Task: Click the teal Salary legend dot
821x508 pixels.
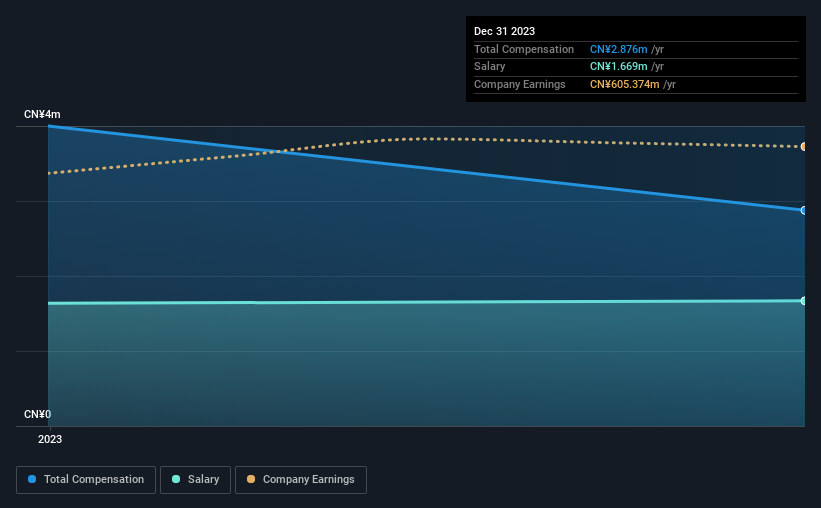Action: (176, 479)
